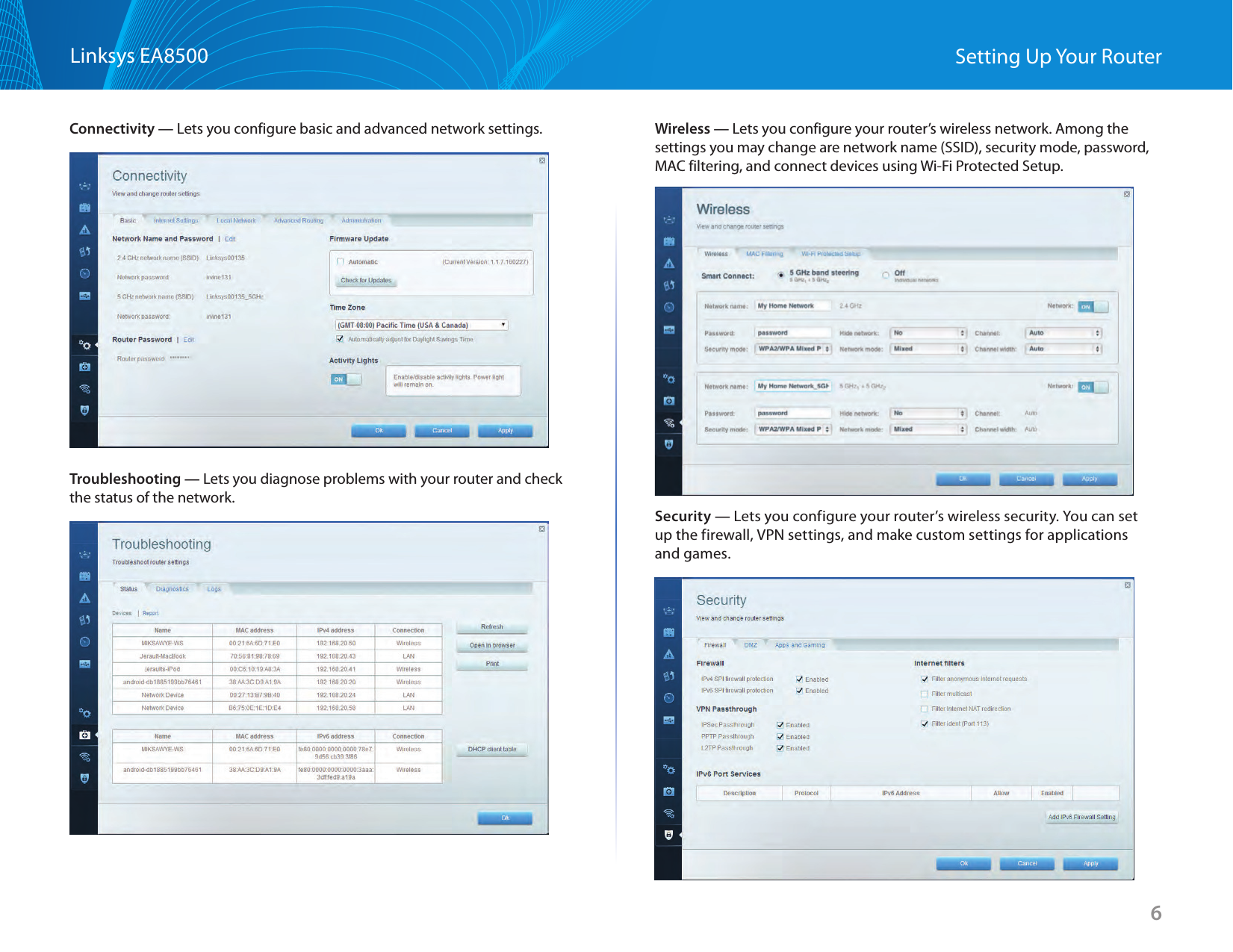Click Add IPv6 Firewall Setting button

click(x=1082, y=817)
